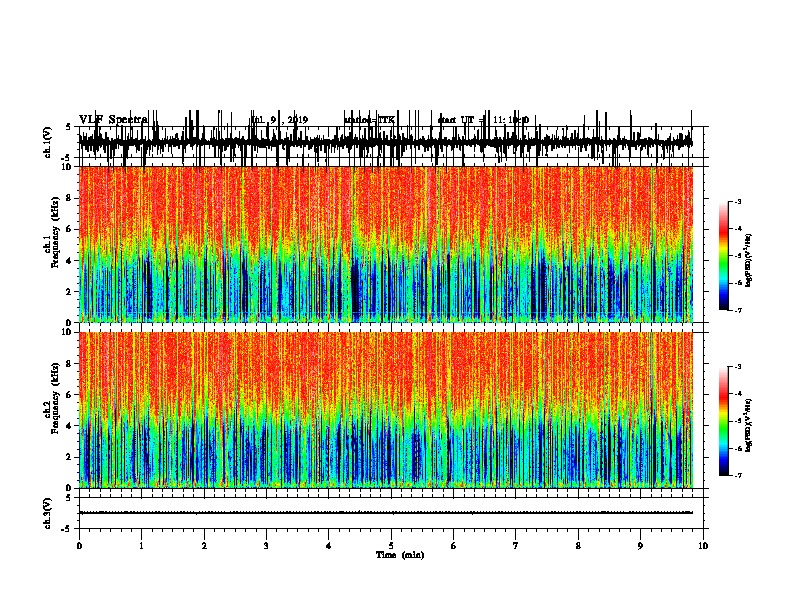Click the '2' kHz tick on ch.2 frequency axis
This screenshot has height=612, width=792.
[x=69, y=457]
